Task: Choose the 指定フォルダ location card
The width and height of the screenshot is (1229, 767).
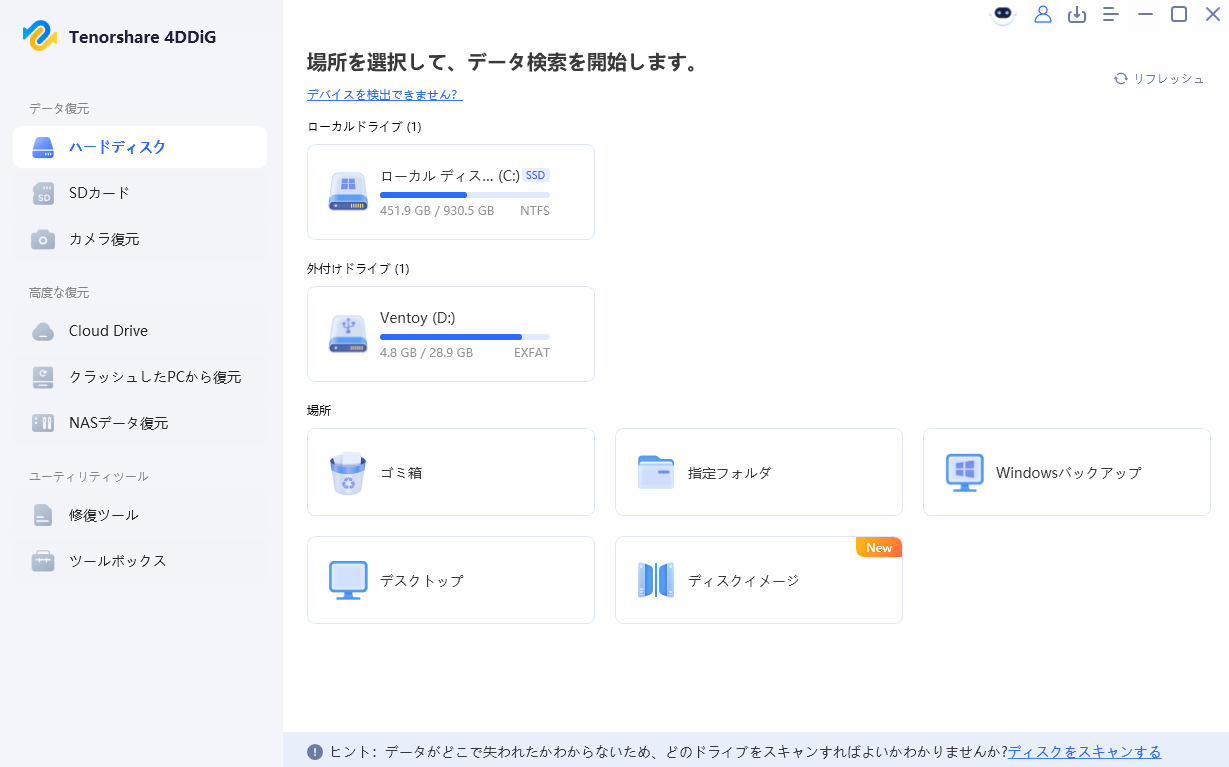Action: [x=759, y=472]
